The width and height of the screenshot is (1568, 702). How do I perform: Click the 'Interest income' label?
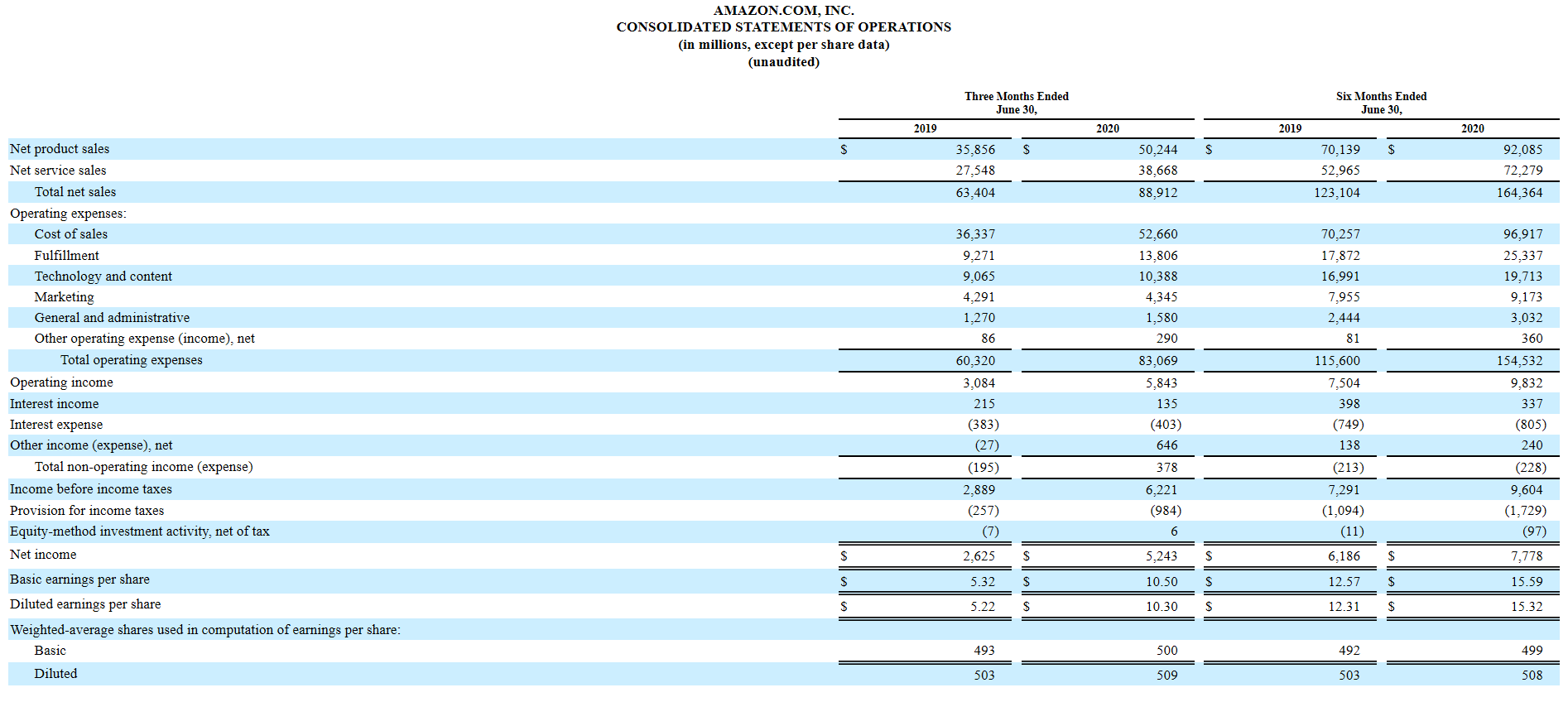click(x=54, y=404)
